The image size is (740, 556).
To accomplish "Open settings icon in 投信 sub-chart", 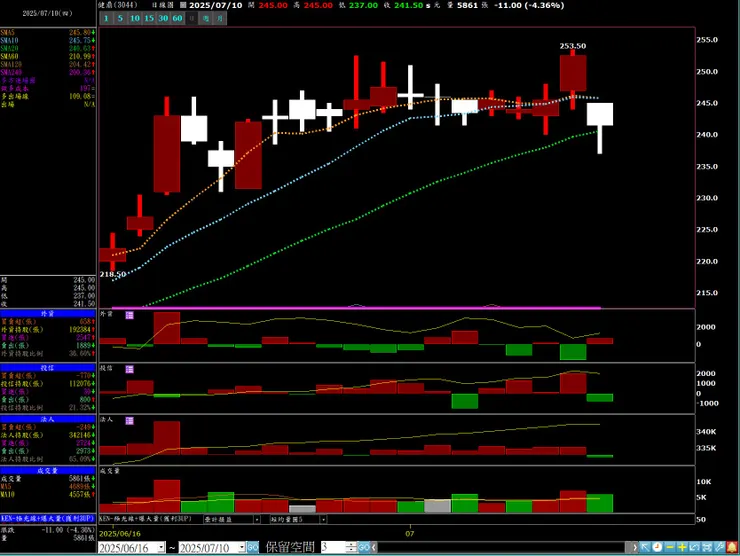I will (x=129, y=369).
